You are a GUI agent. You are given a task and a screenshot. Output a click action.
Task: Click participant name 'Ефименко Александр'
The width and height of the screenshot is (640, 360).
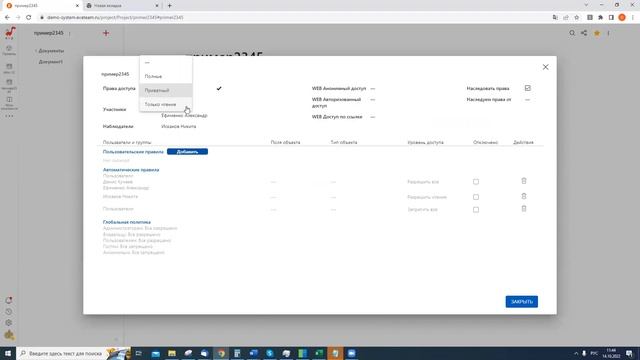click(x=184, y=116)
